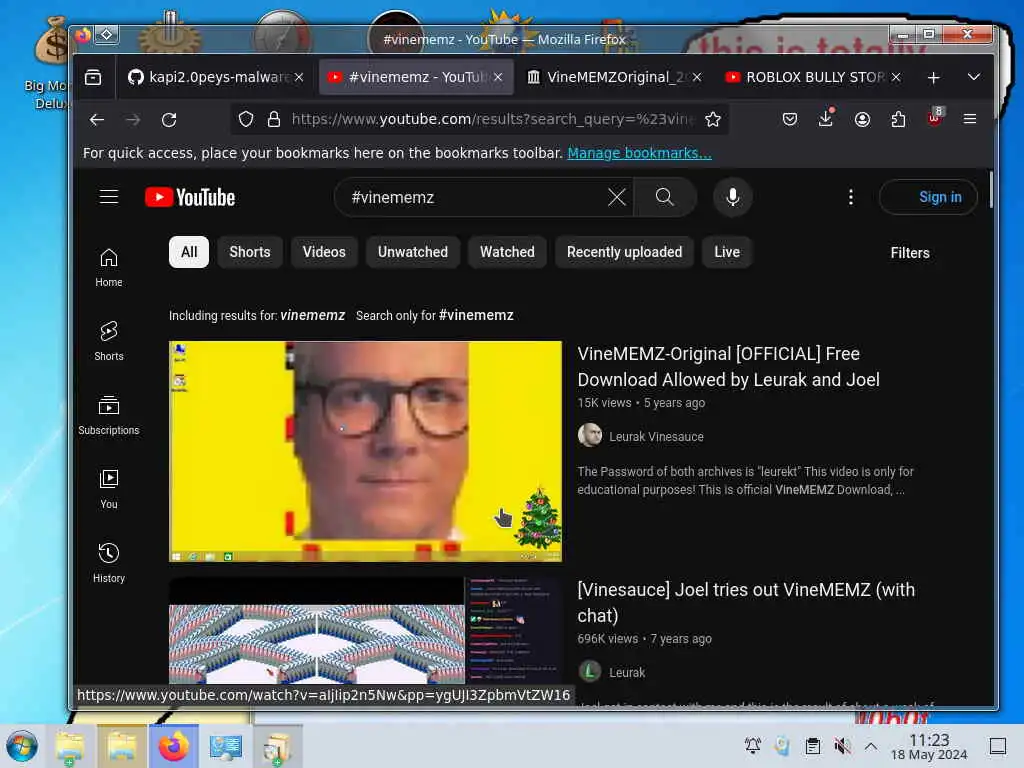The image size is (1024, 768).
Task: Open You in YouTube sidebar
Action: [108, 489]
